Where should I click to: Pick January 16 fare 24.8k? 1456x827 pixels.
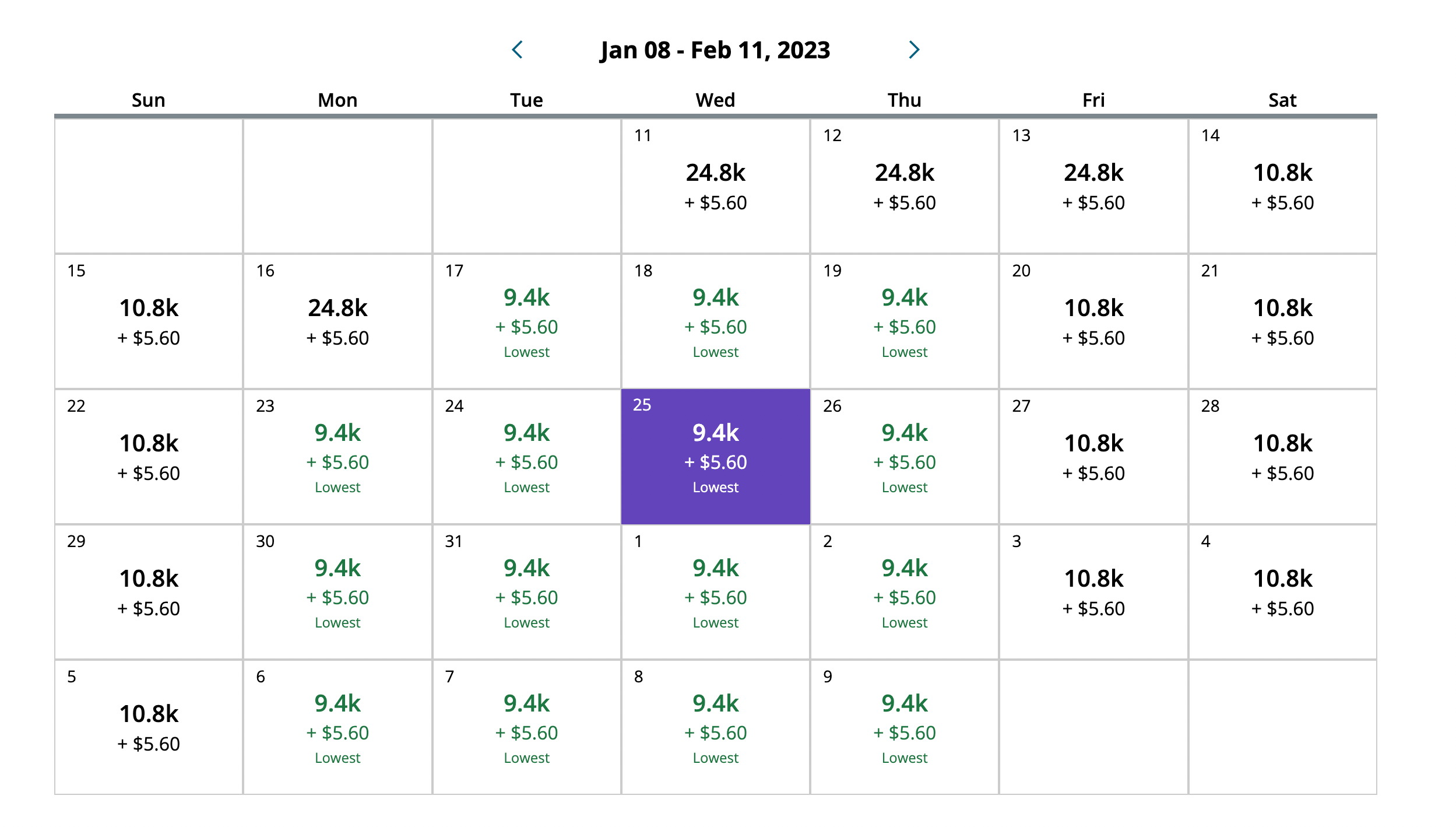[x=337, y=321]
